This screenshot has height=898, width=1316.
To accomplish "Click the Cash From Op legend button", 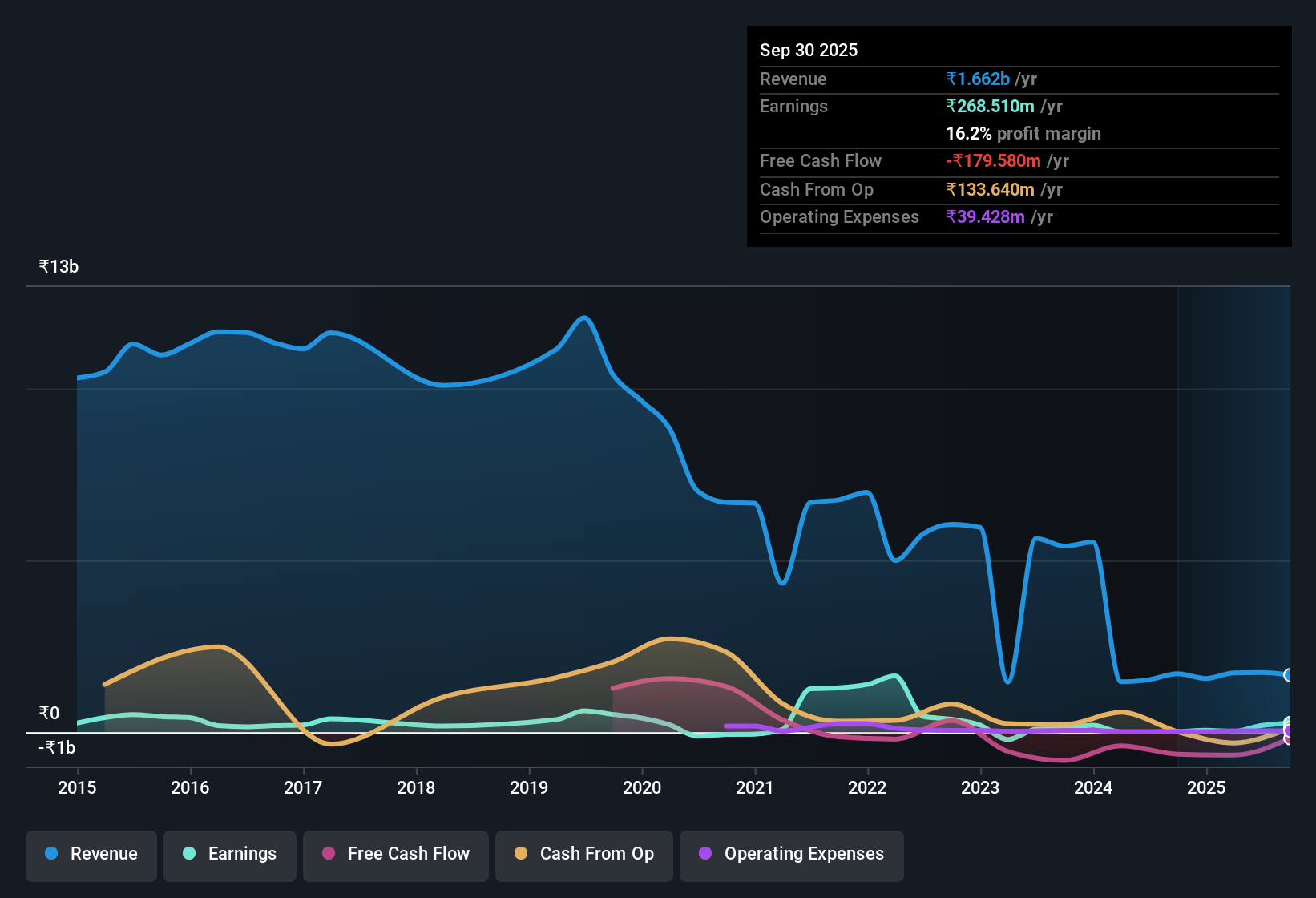I will [583, 854].
